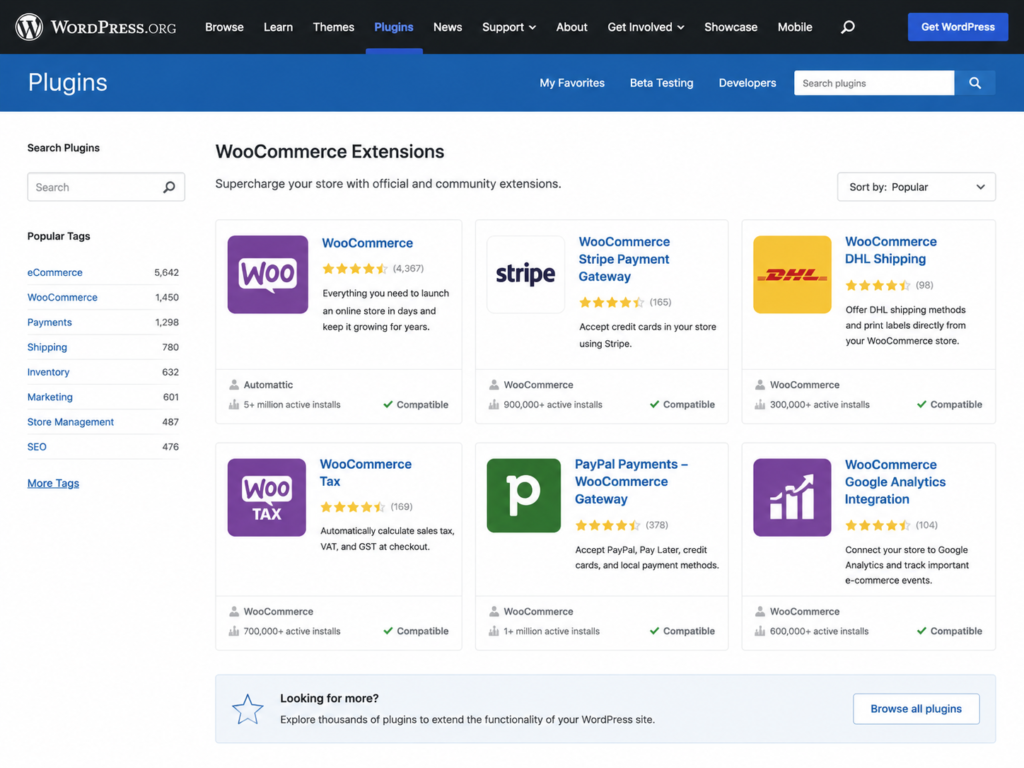Screen dimensions: 1024x768
Task: Go to the About menu item
Action: [571, 27]
